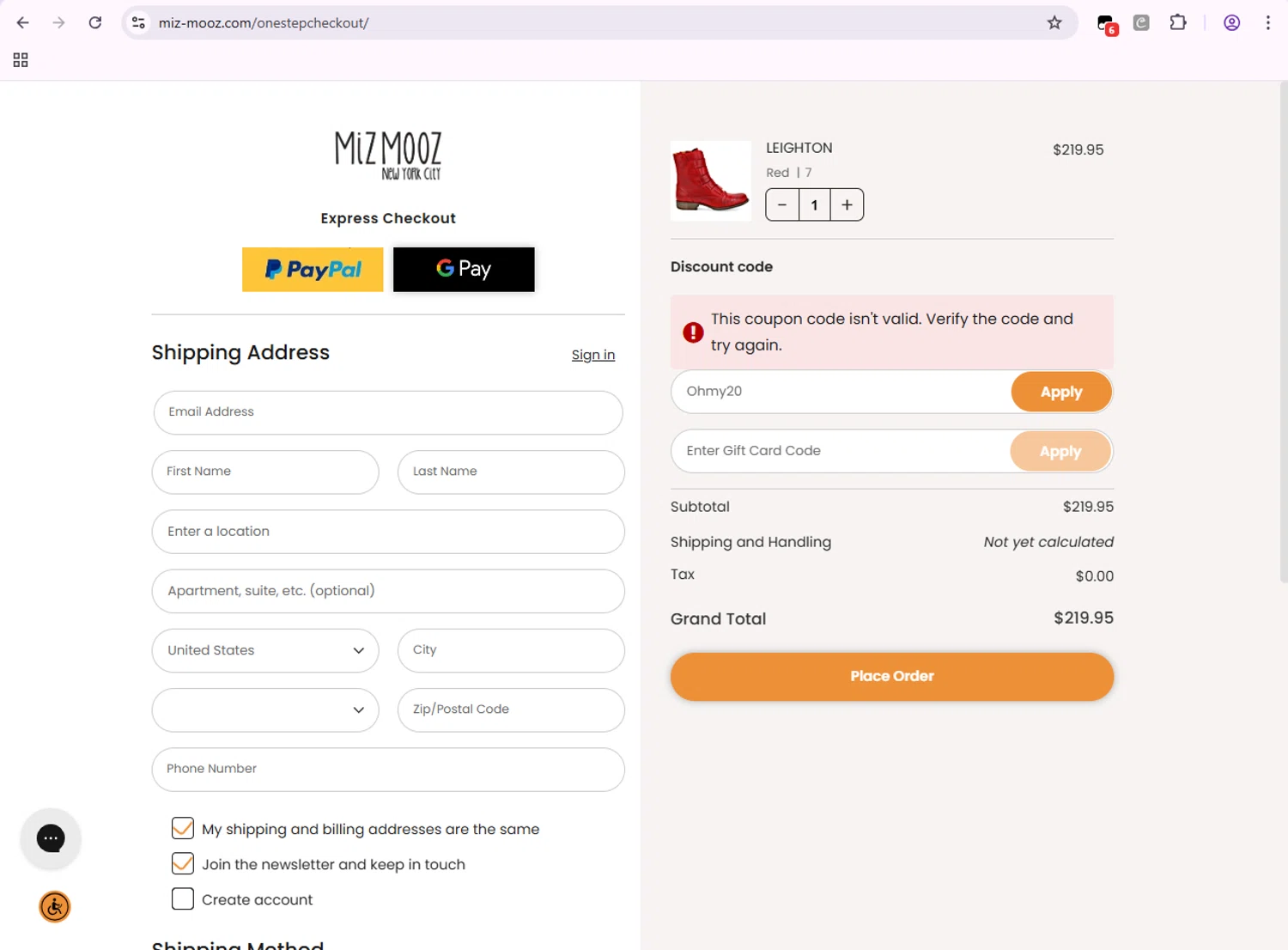Open the apps grid icon in bookmarks bar
Image resolution: width=1288 pixels, height=950 pixels.
point(21,60)
